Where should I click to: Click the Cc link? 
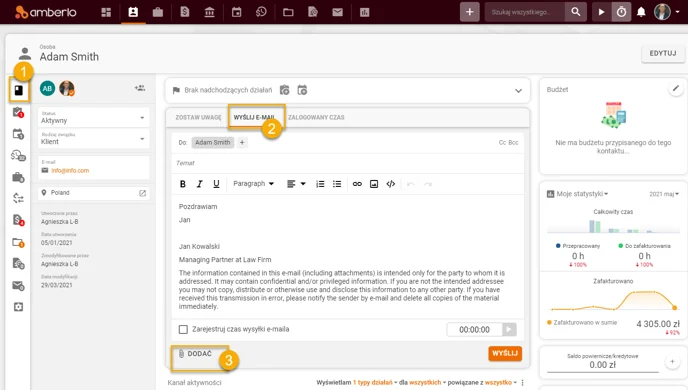pyautogui.click(x=502, y=143)
